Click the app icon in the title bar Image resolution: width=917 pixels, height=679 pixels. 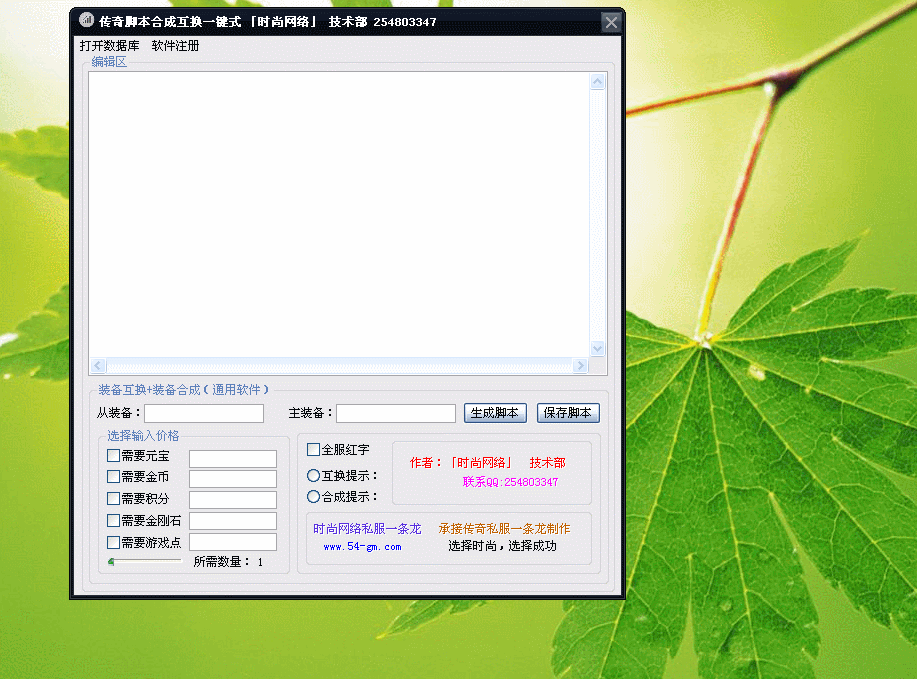point(86,21)
